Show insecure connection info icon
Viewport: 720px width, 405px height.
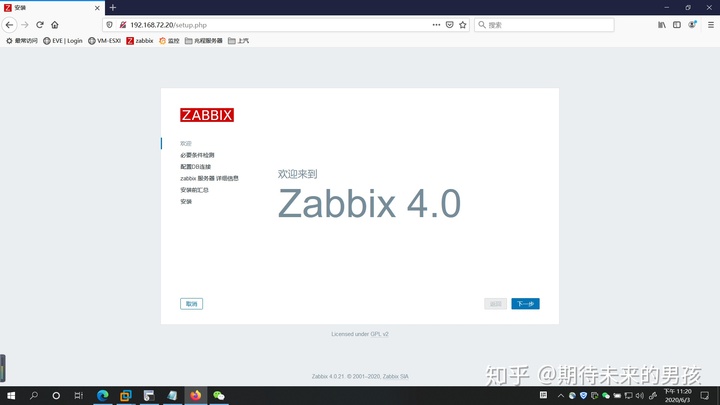point(123,25)
